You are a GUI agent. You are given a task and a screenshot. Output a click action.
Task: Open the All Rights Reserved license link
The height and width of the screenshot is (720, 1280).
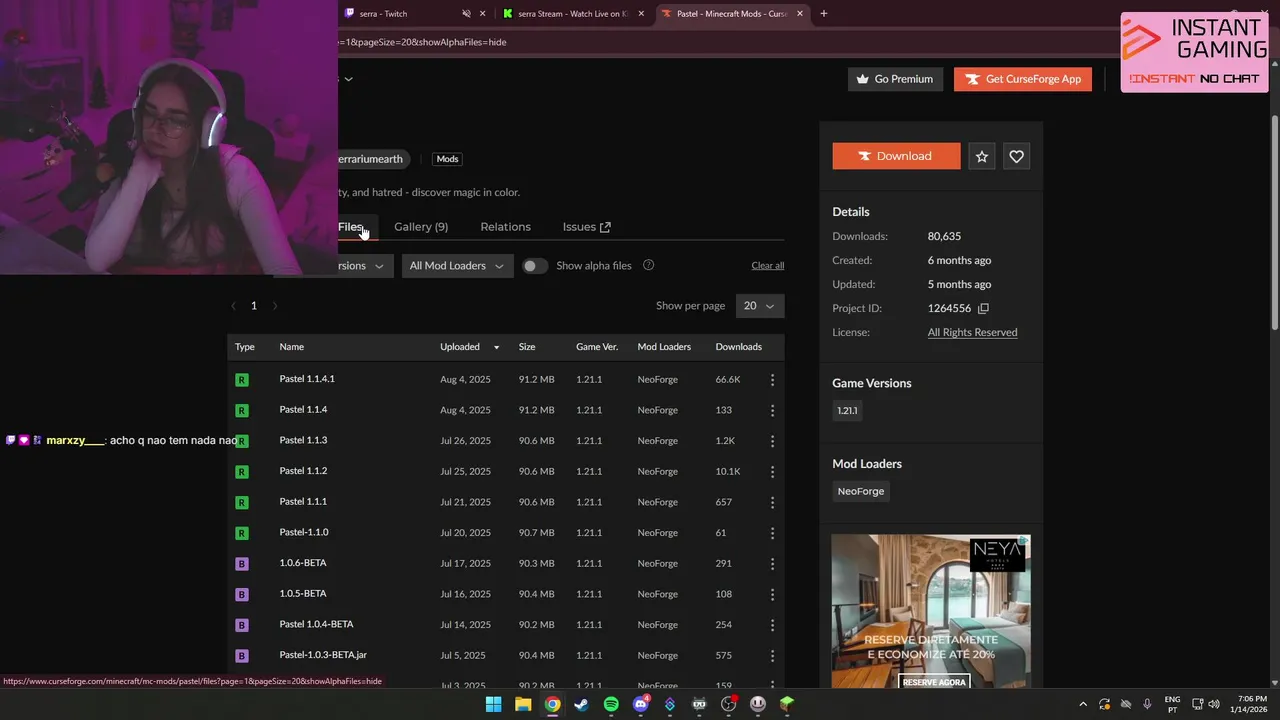[972, 332]
